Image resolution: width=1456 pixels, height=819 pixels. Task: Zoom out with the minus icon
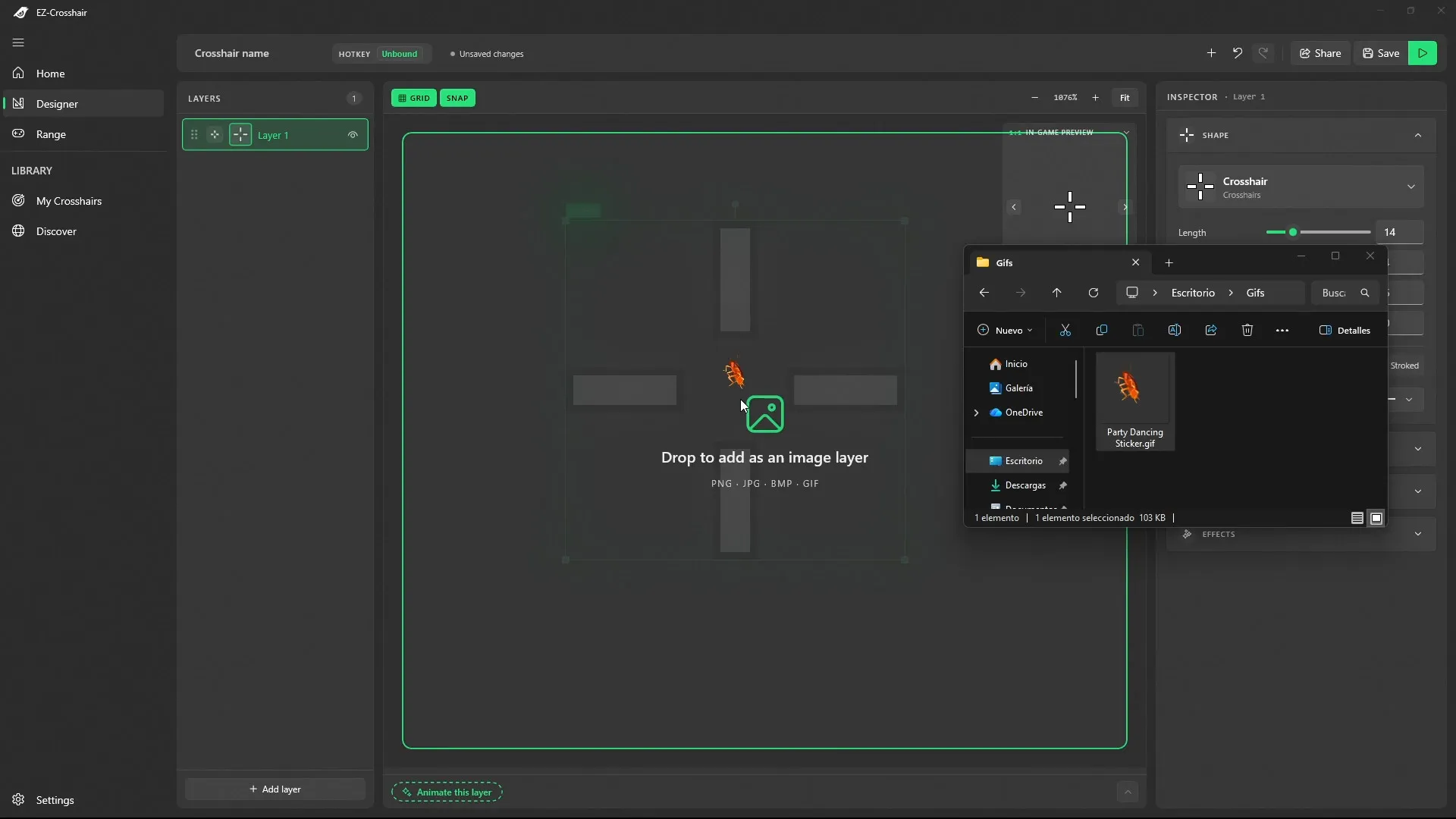point(1034,98)
